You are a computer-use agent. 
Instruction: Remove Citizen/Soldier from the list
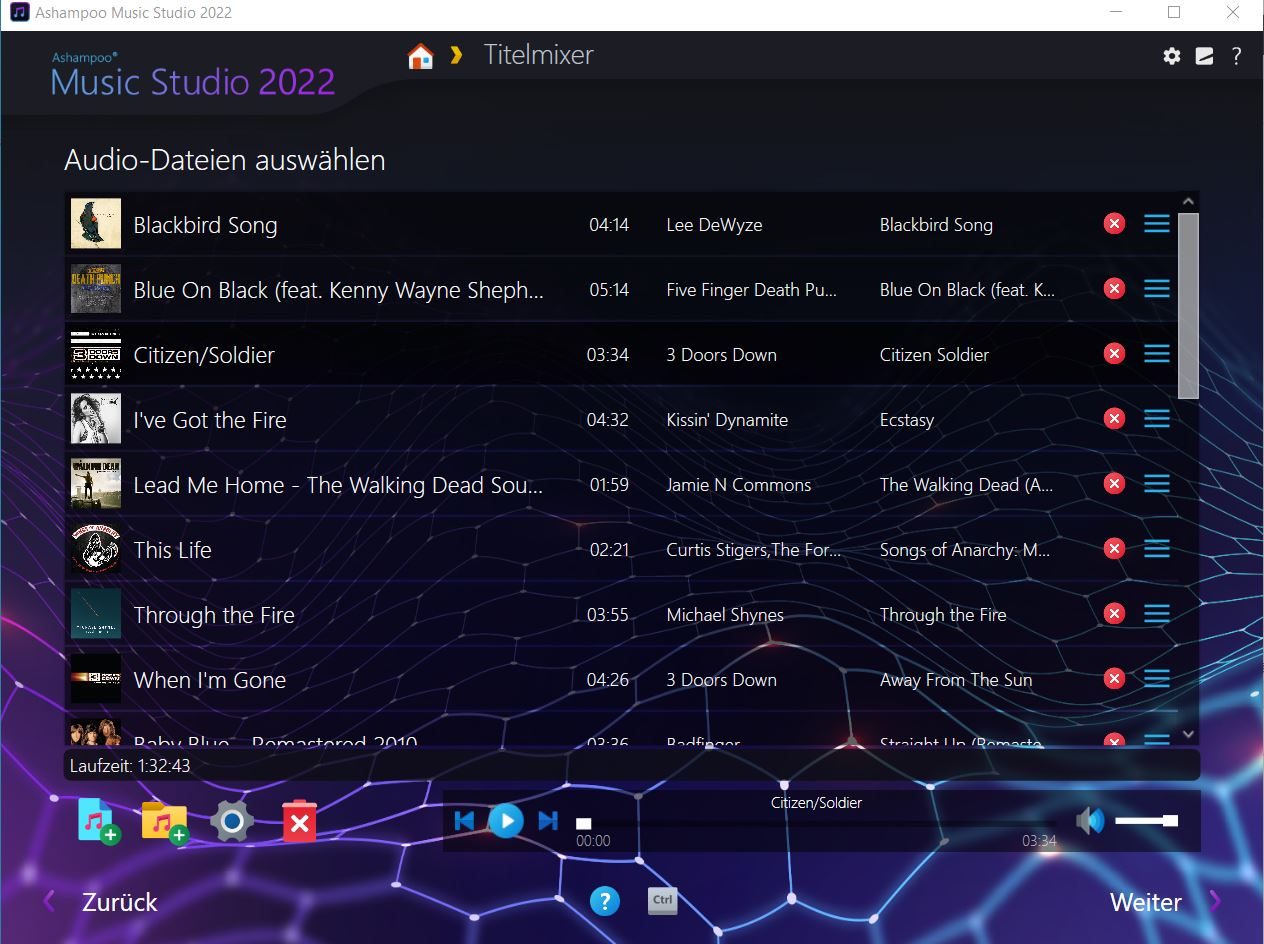[1114, 354]
